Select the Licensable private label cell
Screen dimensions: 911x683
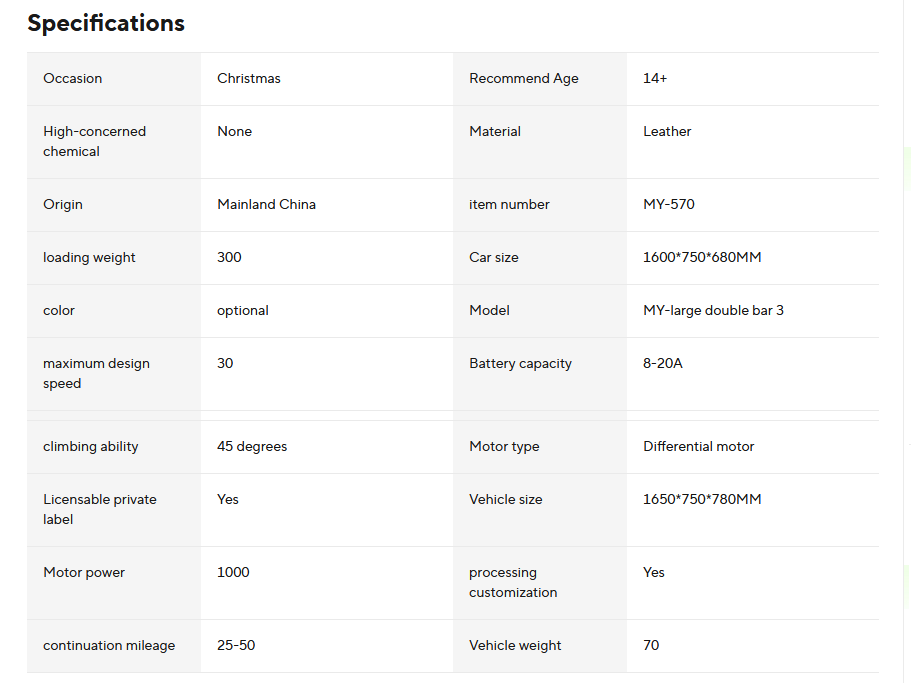pos(100,509)
